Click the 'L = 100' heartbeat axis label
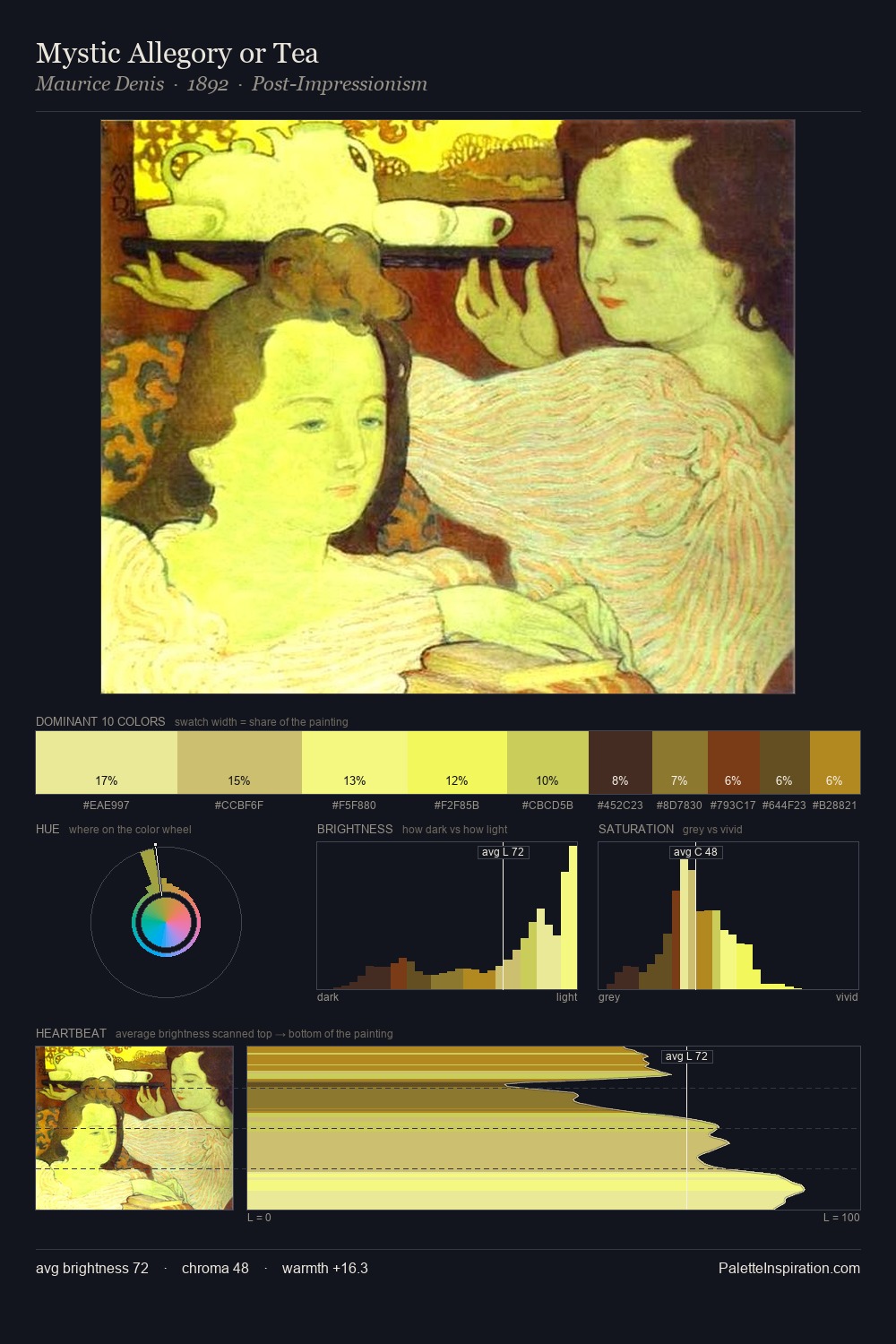The width and height of the screenshot is (896, 1344). click(841, 1218)
